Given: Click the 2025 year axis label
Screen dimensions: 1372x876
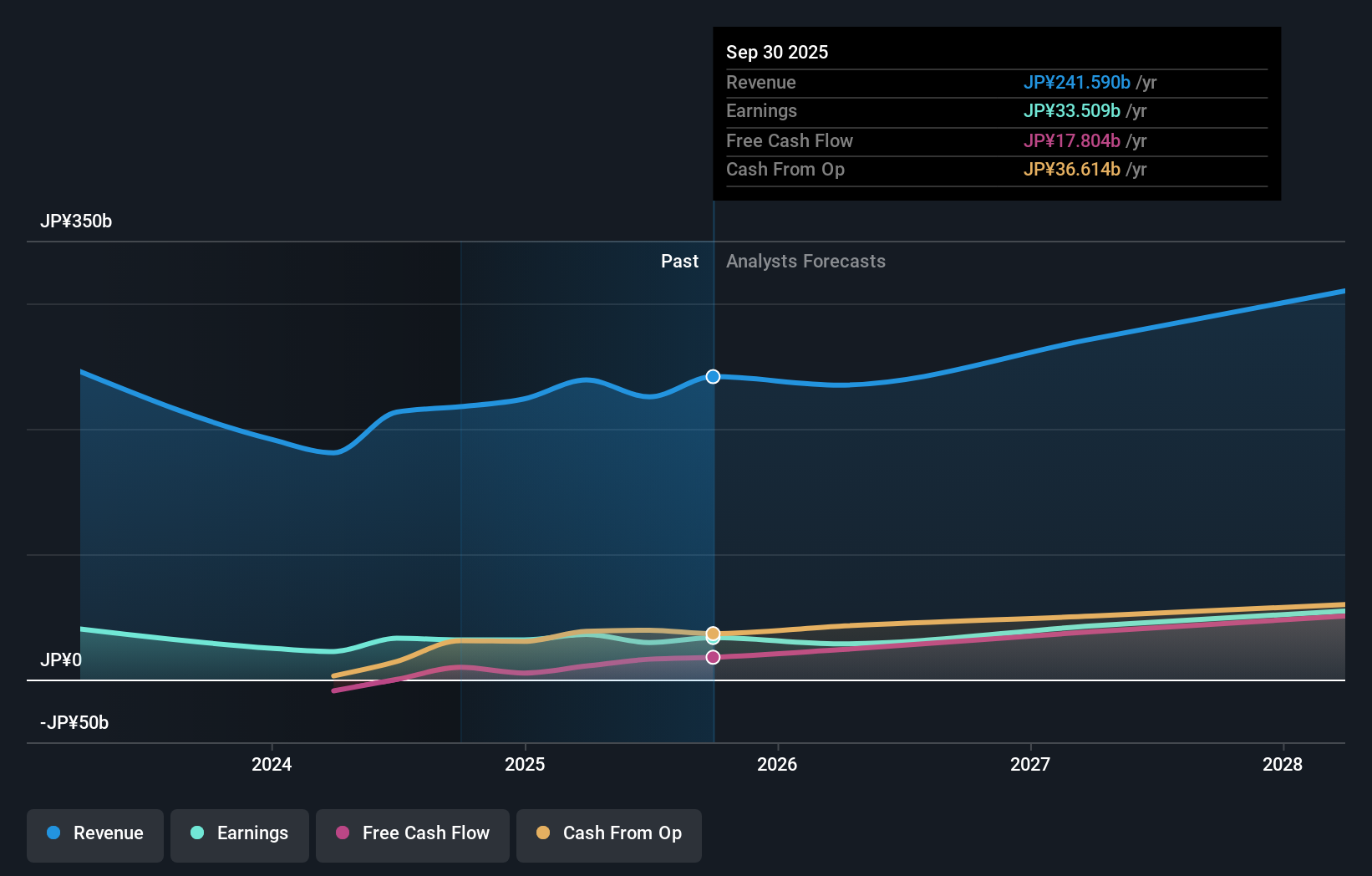Looking at the screenshot, I should coord(525,764).
